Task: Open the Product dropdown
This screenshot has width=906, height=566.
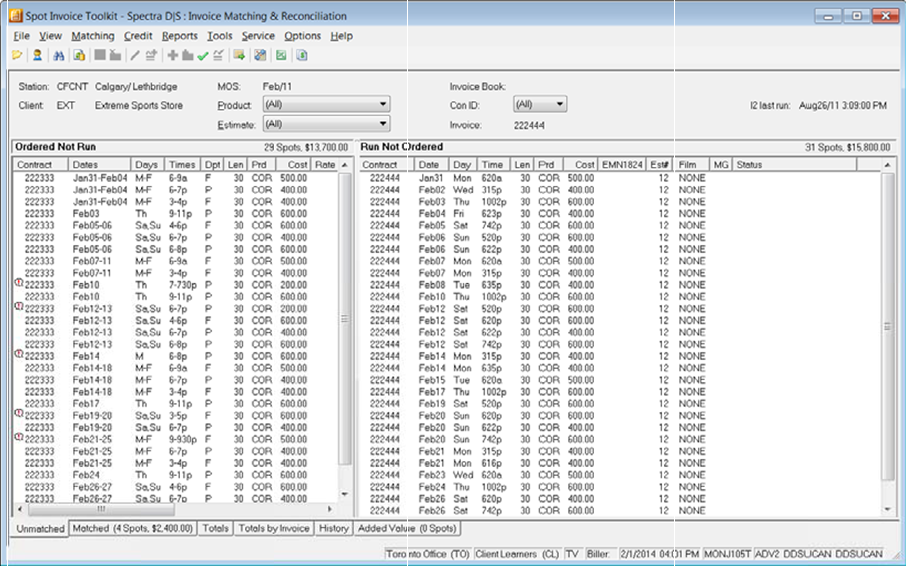Action: pos(326,105)
